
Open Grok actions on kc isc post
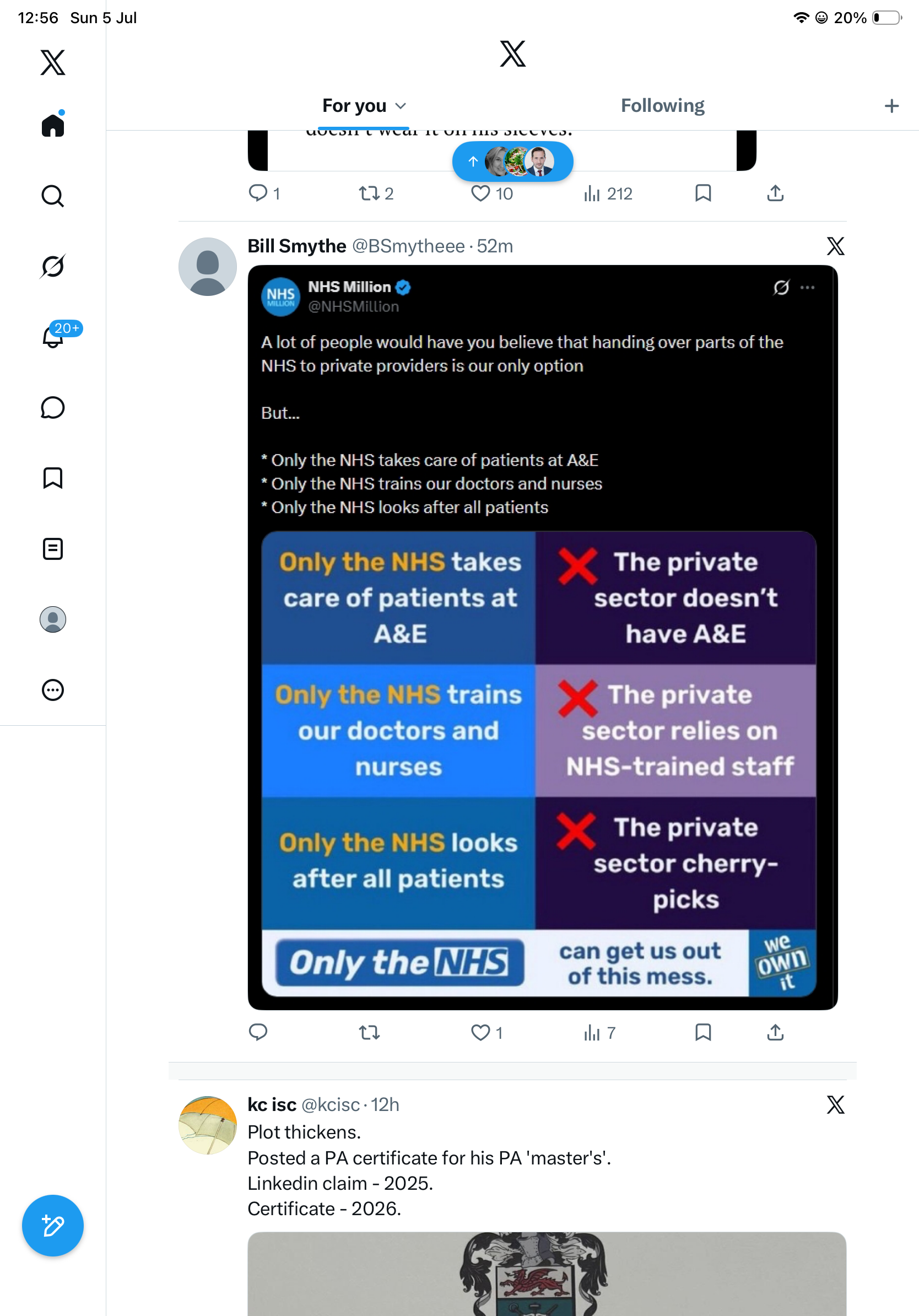coord(835,1104)
